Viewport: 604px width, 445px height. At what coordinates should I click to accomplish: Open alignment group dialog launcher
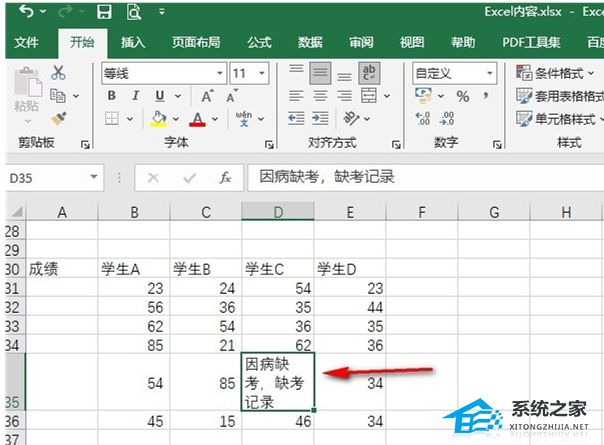tap(396, 144)
